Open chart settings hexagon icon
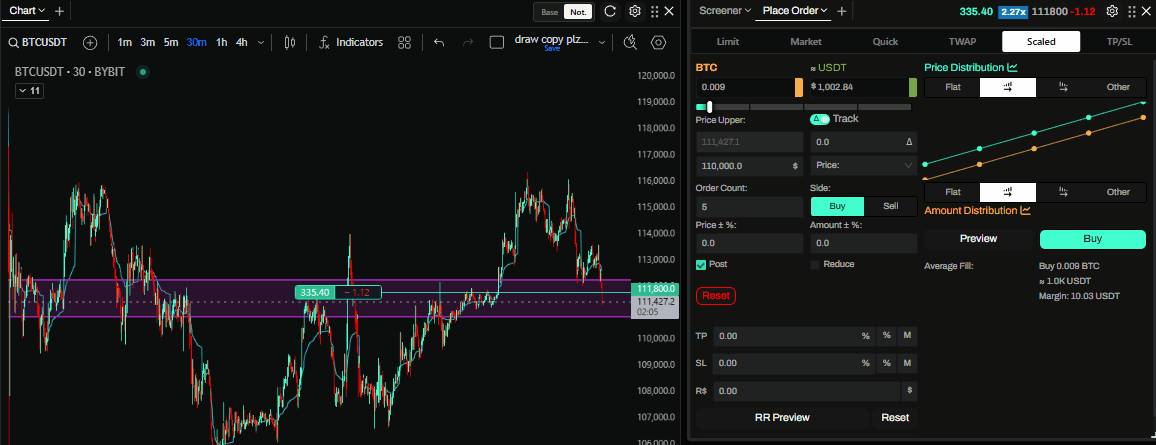This screenshot has width=1156, height=445. (658, 42)
